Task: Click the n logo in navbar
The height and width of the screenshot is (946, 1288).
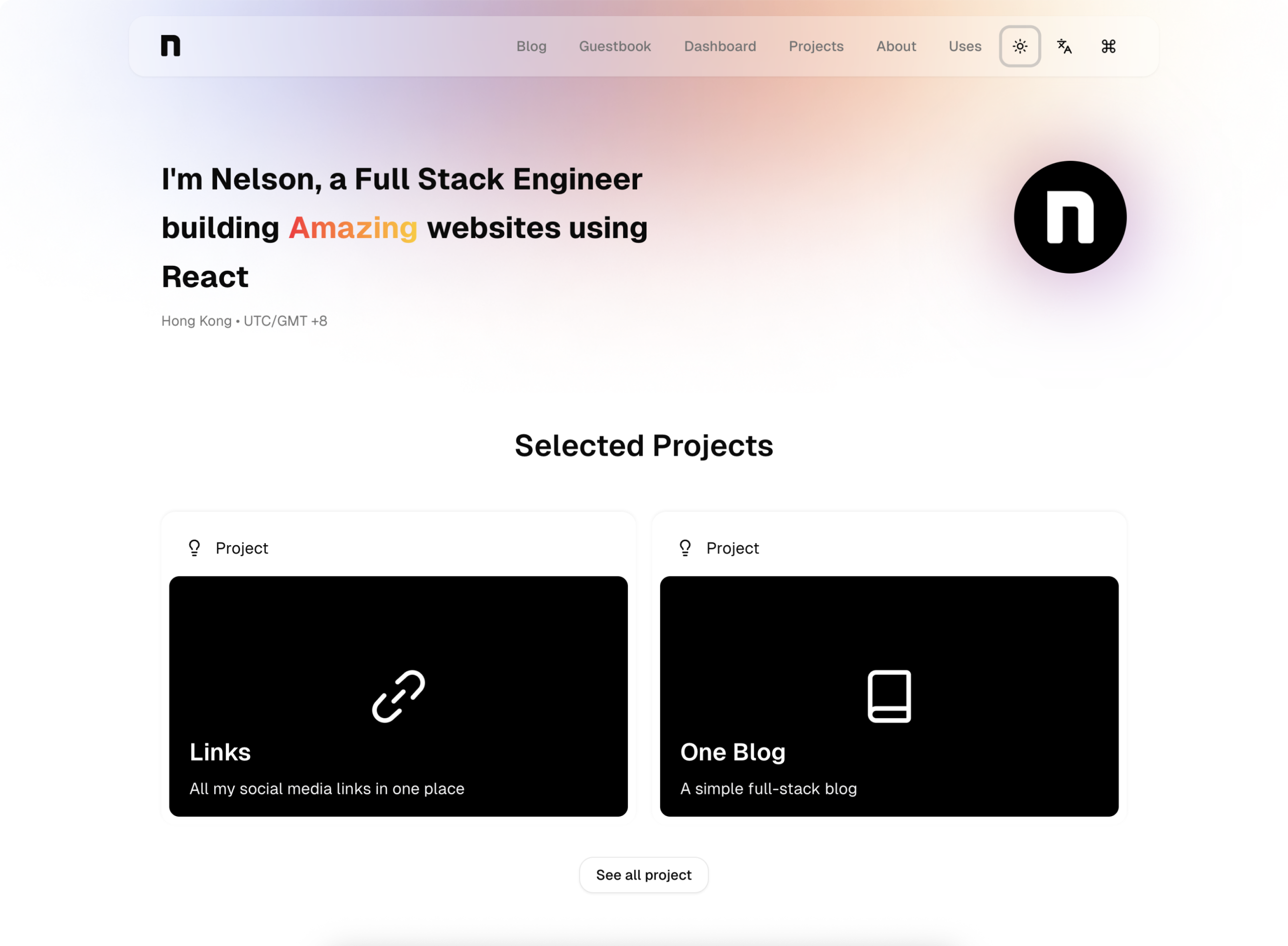Action: click(x=170, y=46)
